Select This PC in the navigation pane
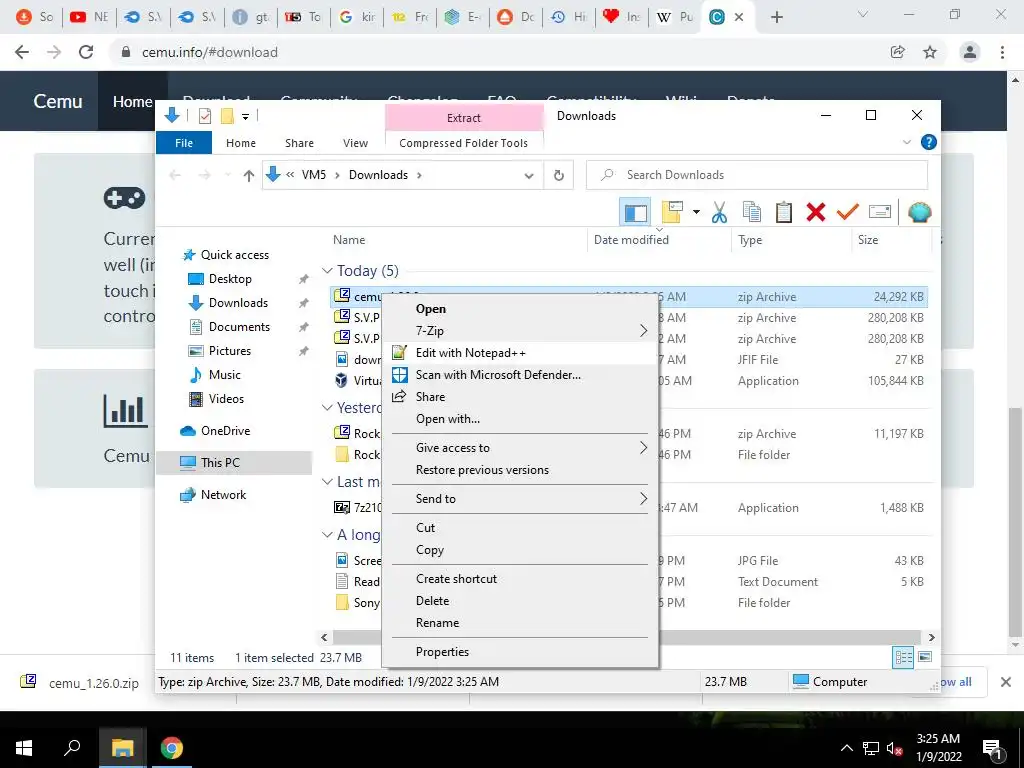Screen dimensions: 1024x768 [x=220, y=463]
